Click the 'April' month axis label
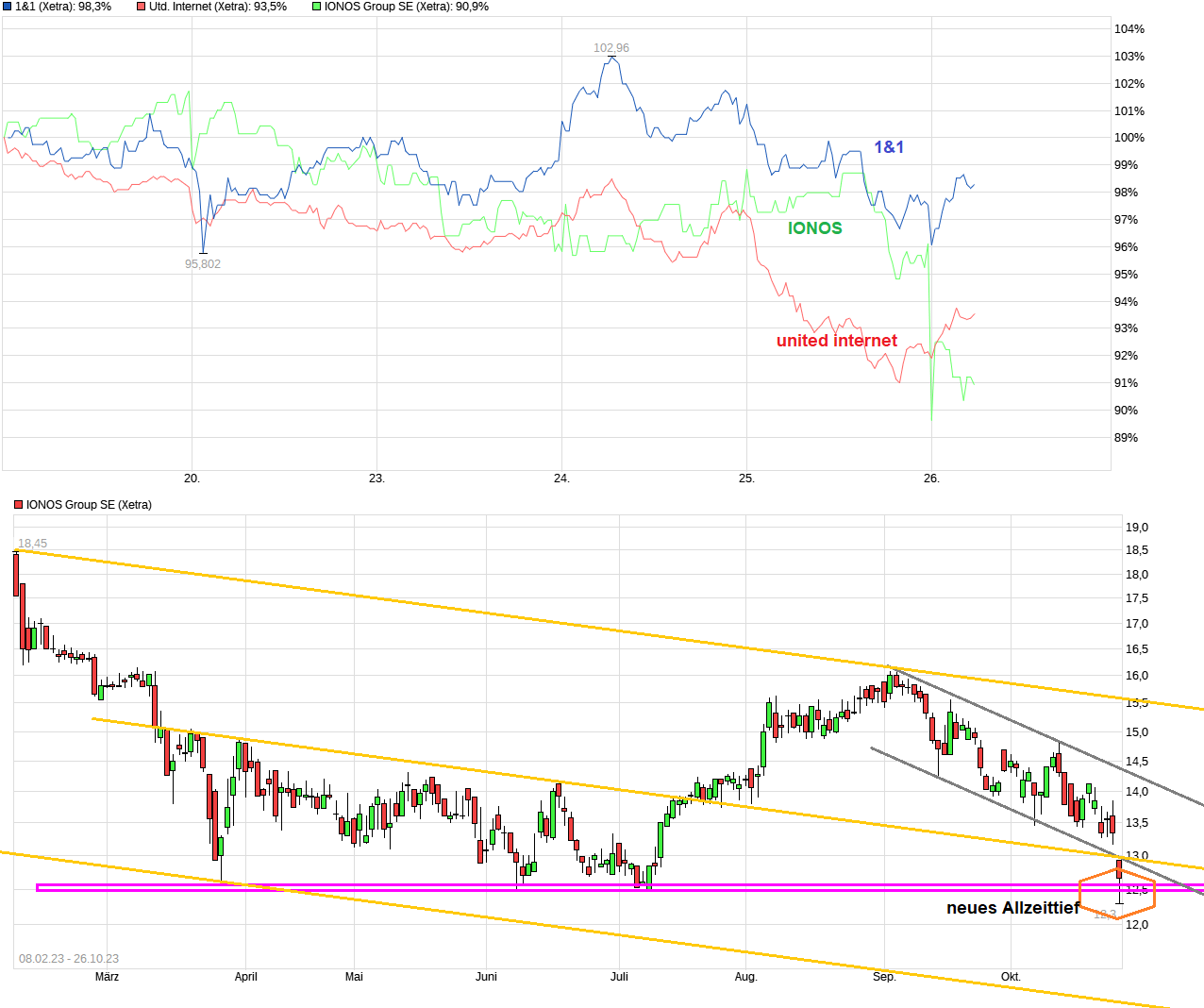The image size is (1204, 1008). [x=246, y=977]
